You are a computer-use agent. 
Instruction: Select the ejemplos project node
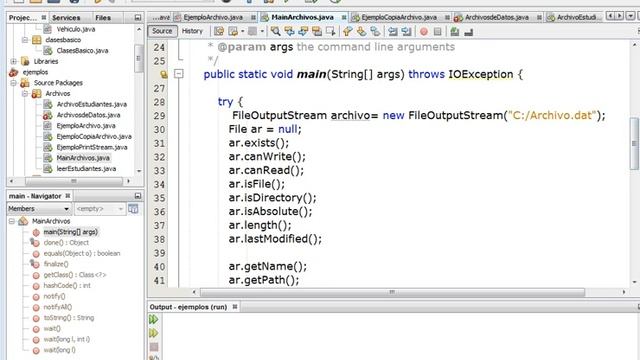[x=35, y=72]
